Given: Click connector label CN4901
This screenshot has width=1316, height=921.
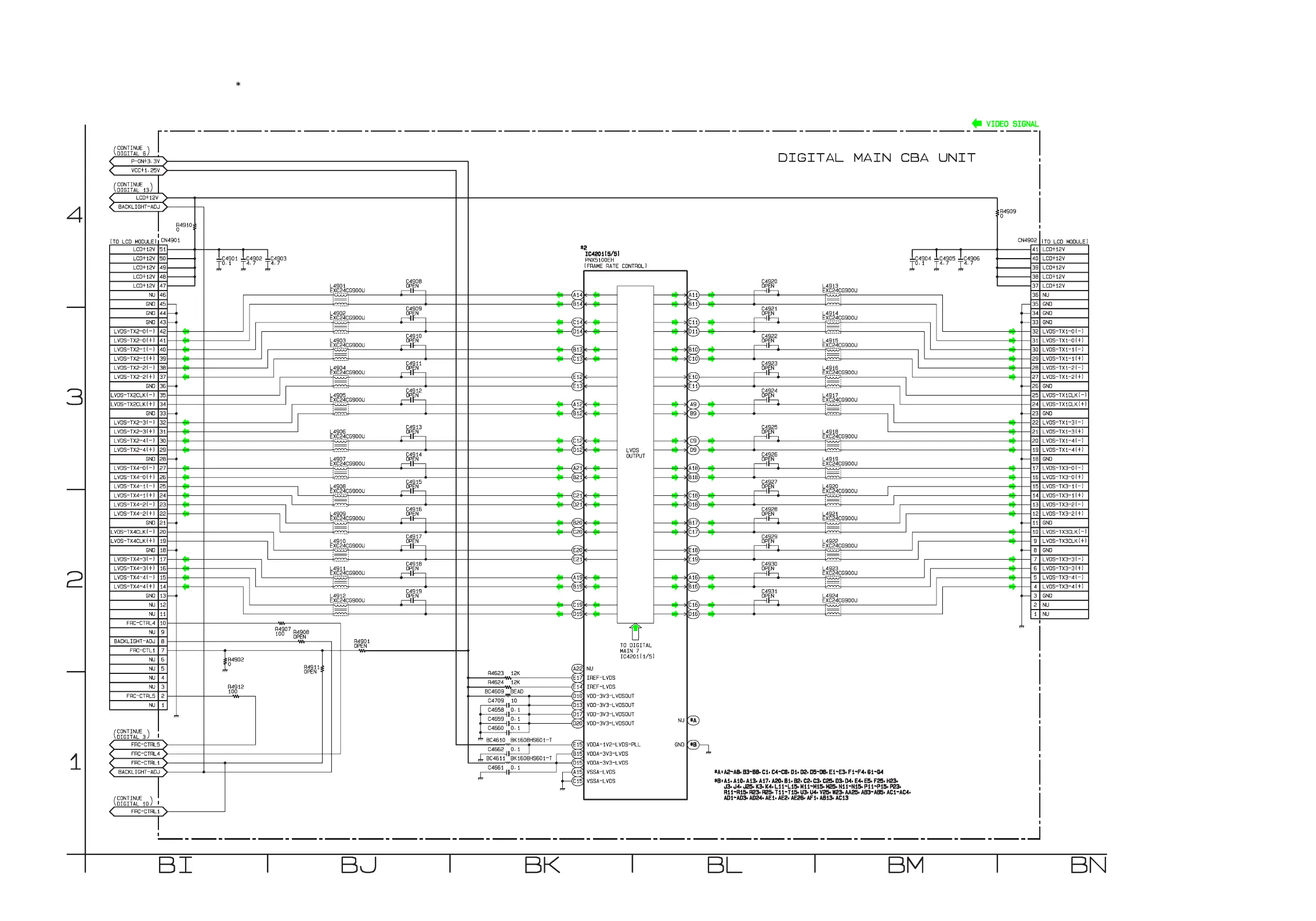Looking at the screenshot, I should (x=171, y=240).
